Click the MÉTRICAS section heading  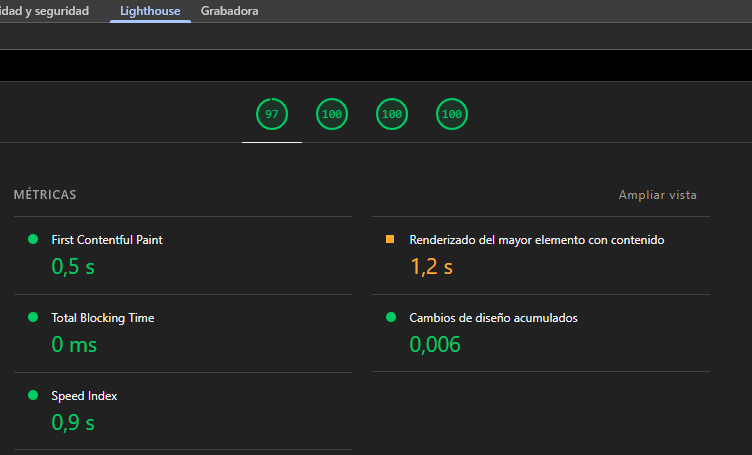point(45,195)
